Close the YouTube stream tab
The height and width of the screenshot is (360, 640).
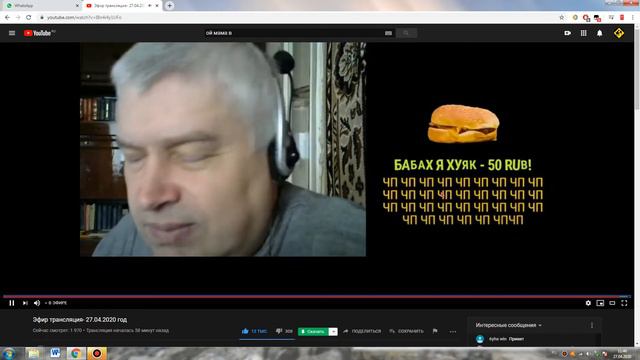coord(157,6)
